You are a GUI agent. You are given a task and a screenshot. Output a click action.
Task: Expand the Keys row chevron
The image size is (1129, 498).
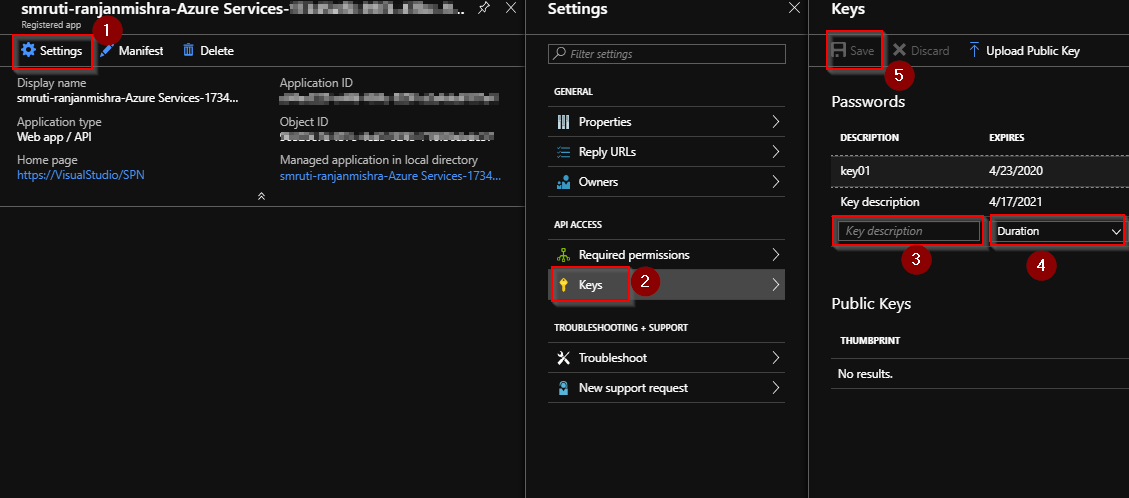tap(775, 285)
